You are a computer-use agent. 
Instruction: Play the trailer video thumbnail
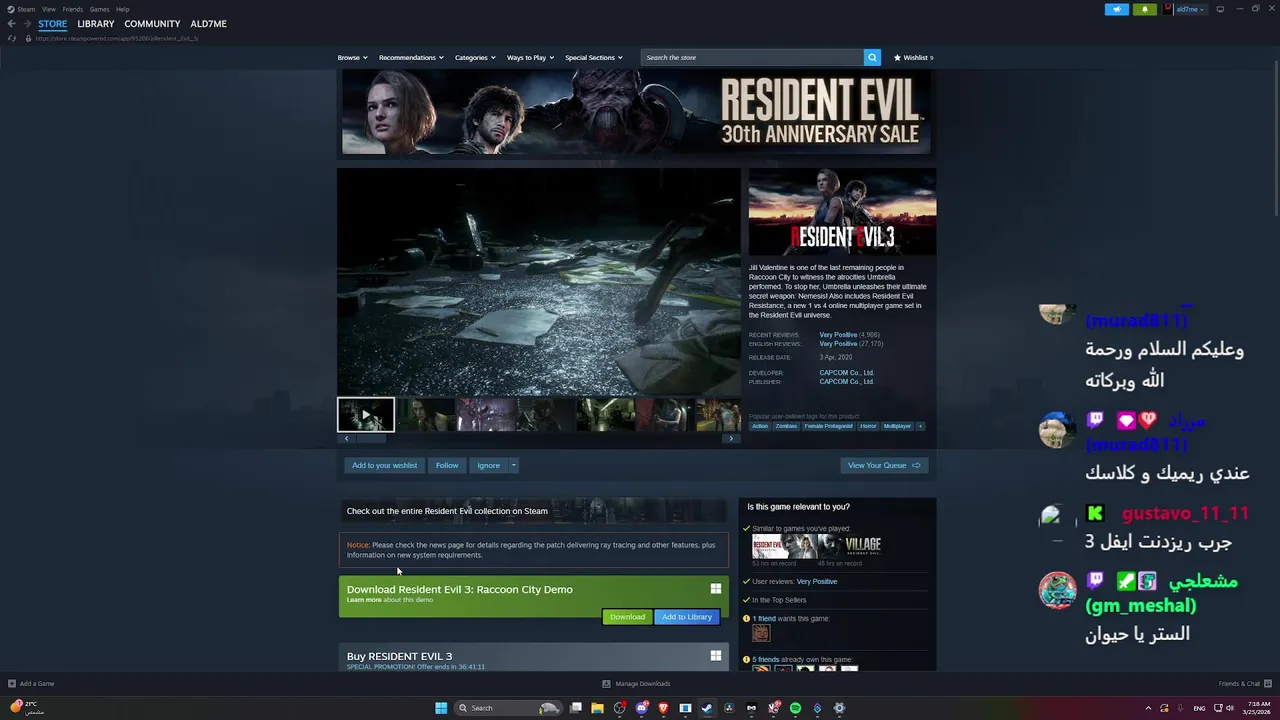click(366, 414)
